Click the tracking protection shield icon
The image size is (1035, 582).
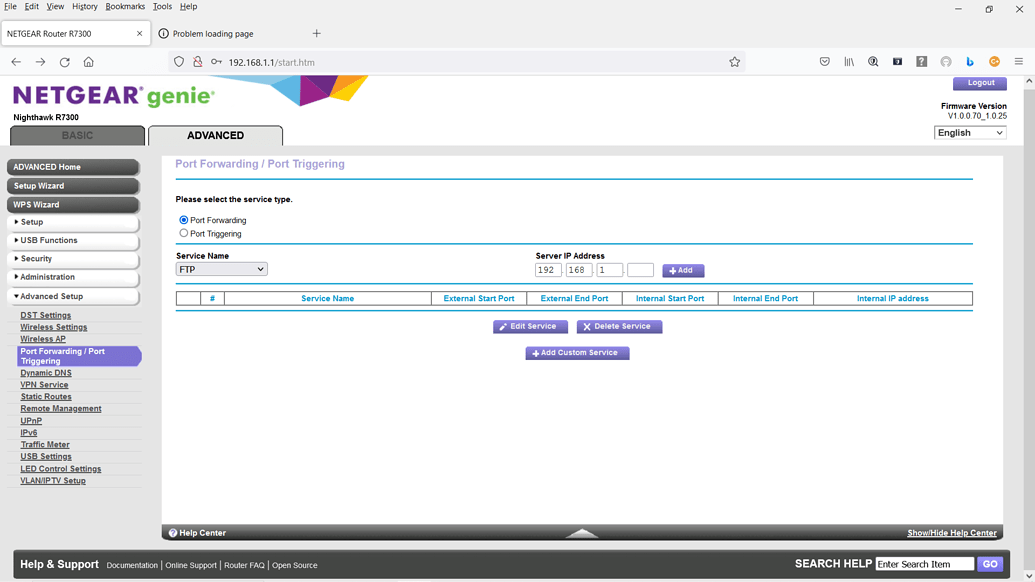(x=179, y=61)
